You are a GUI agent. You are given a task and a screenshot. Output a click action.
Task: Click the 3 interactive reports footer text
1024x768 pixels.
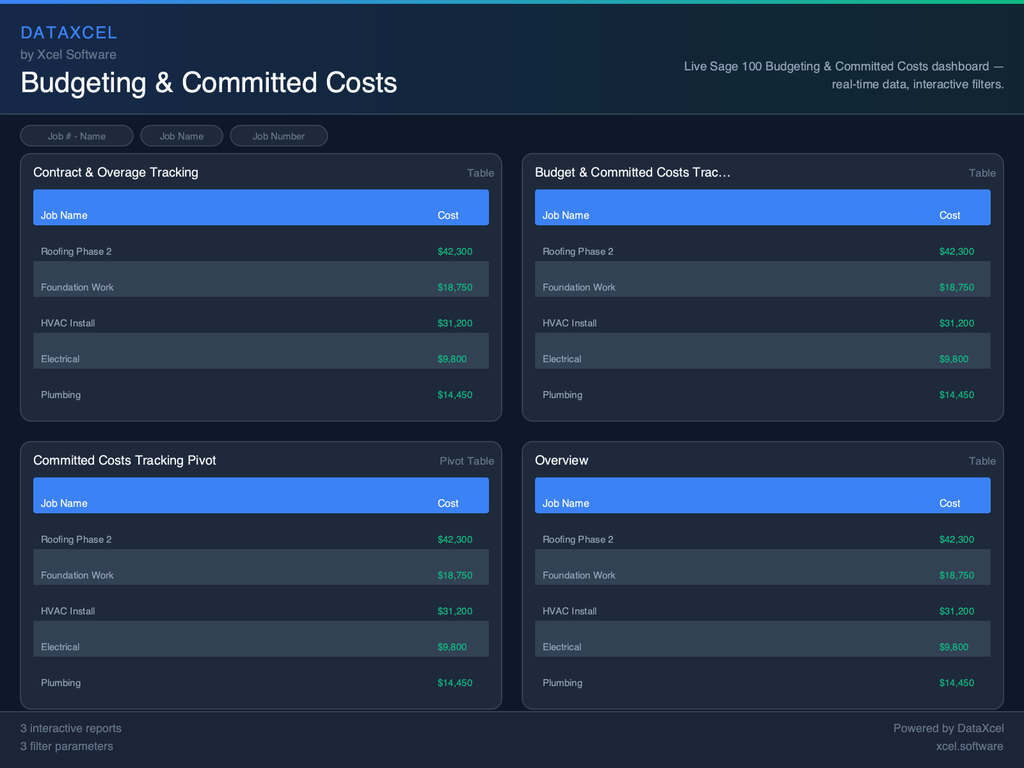click(x=70, y=728)
